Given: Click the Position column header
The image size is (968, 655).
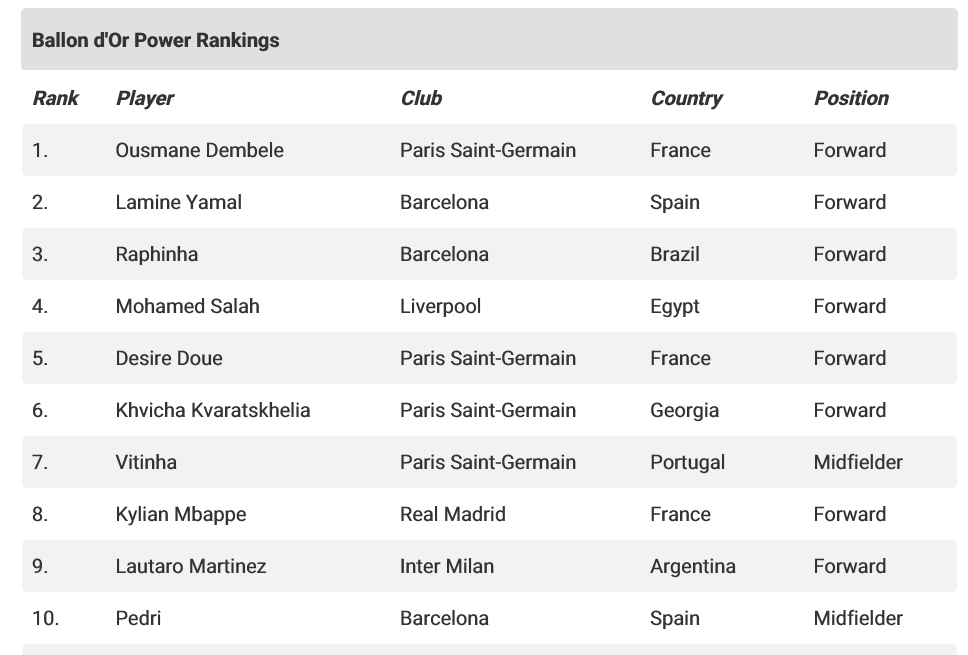Looking at the screenshot, I should [851, 98].
